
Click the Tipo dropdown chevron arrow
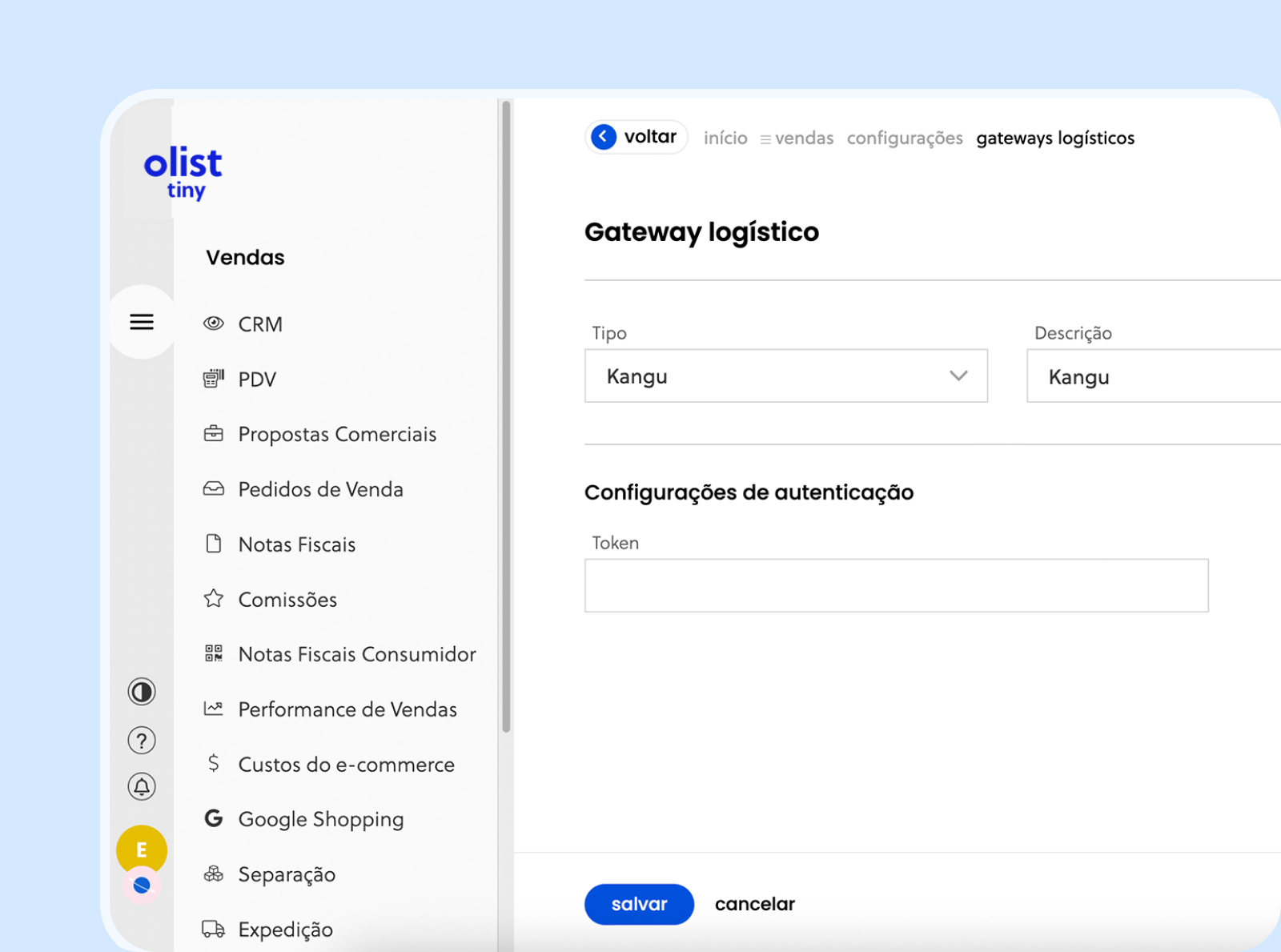point(958,376)
